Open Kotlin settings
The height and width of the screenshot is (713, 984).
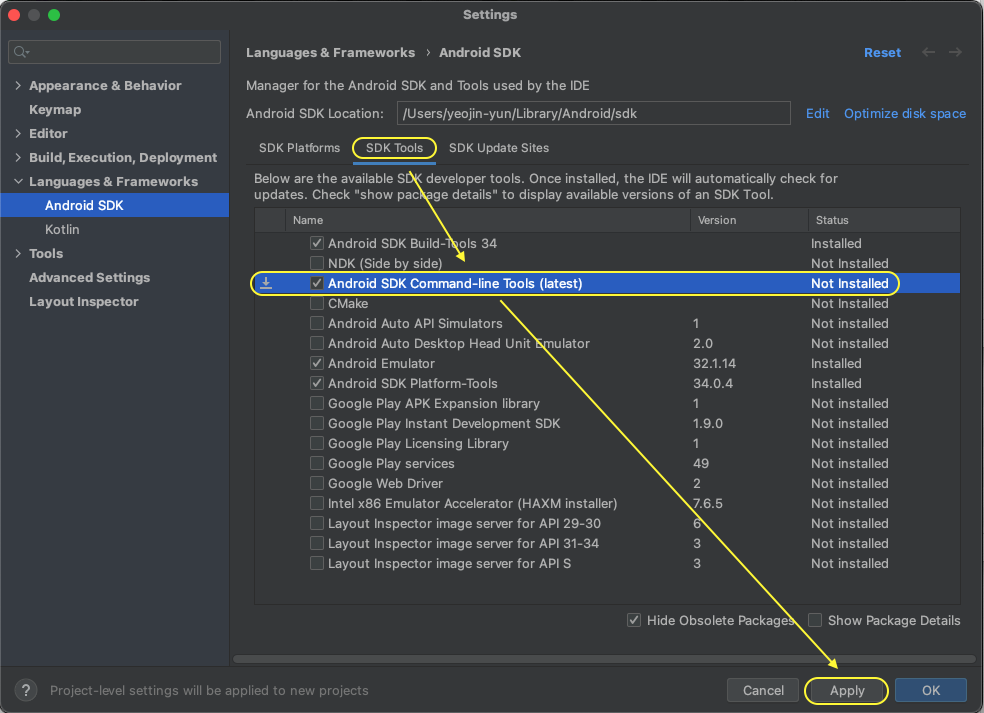(62, 229)
